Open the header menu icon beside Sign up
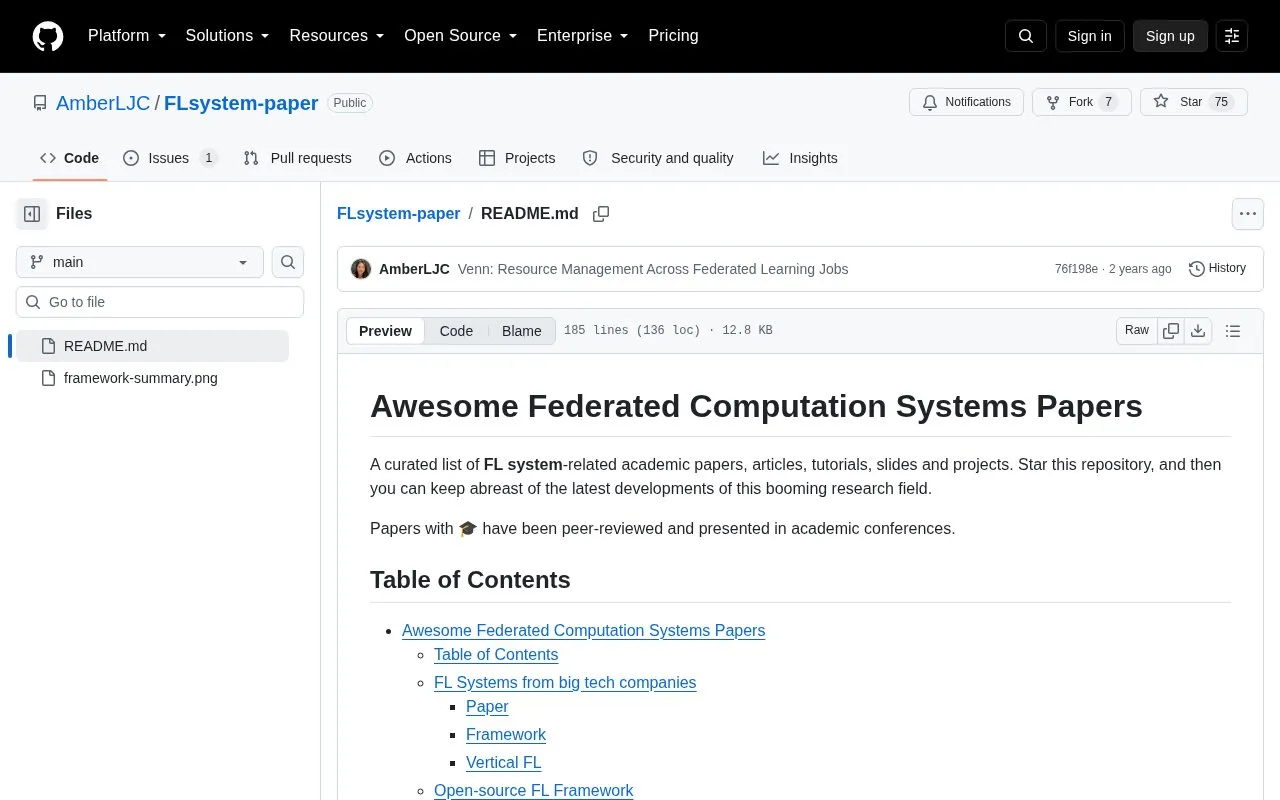The image size is (1280, 800). tap(1232, 36)
